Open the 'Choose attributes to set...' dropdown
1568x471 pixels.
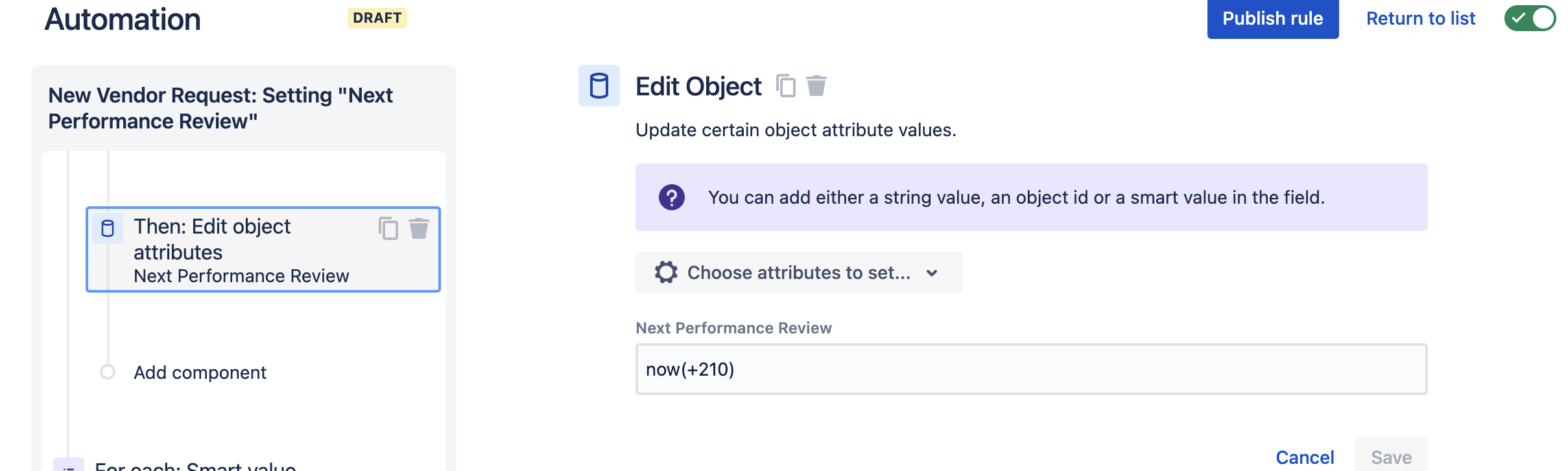pyautogui.click(x=798, y=272)
